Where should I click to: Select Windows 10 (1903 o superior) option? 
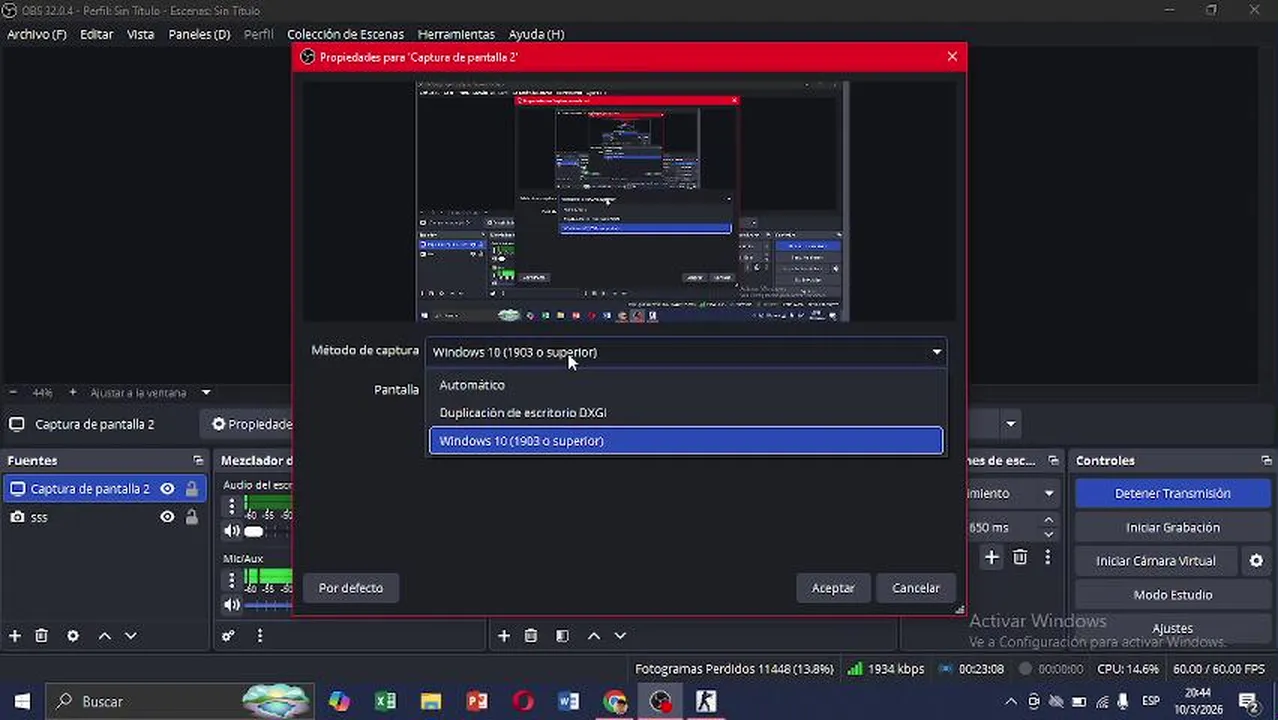pyautogui.click(x=686, y=441)
